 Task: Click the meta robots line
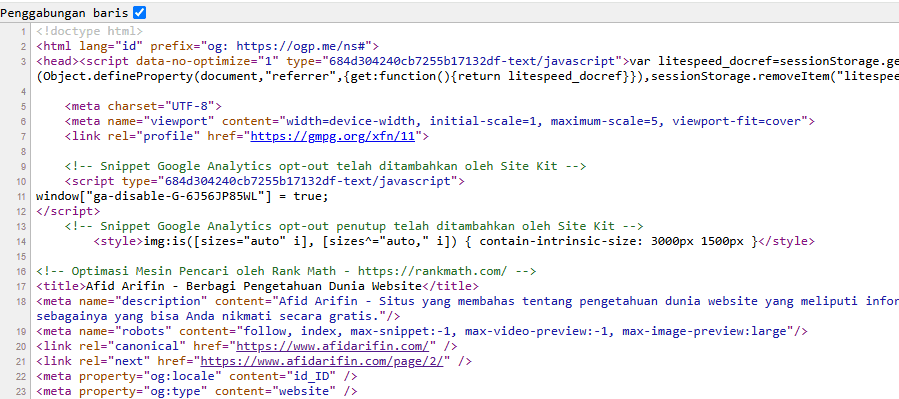(422, 331)
